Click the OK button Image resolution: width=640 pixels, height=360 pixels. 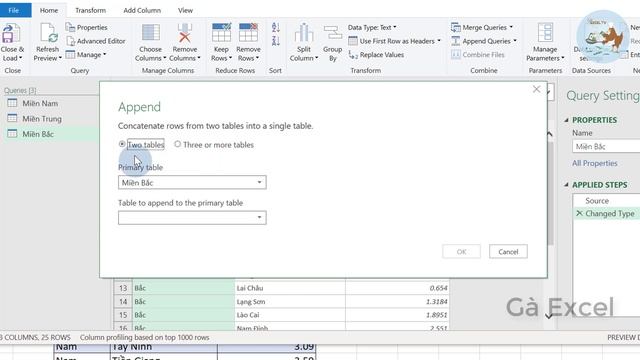click(461, 251)
